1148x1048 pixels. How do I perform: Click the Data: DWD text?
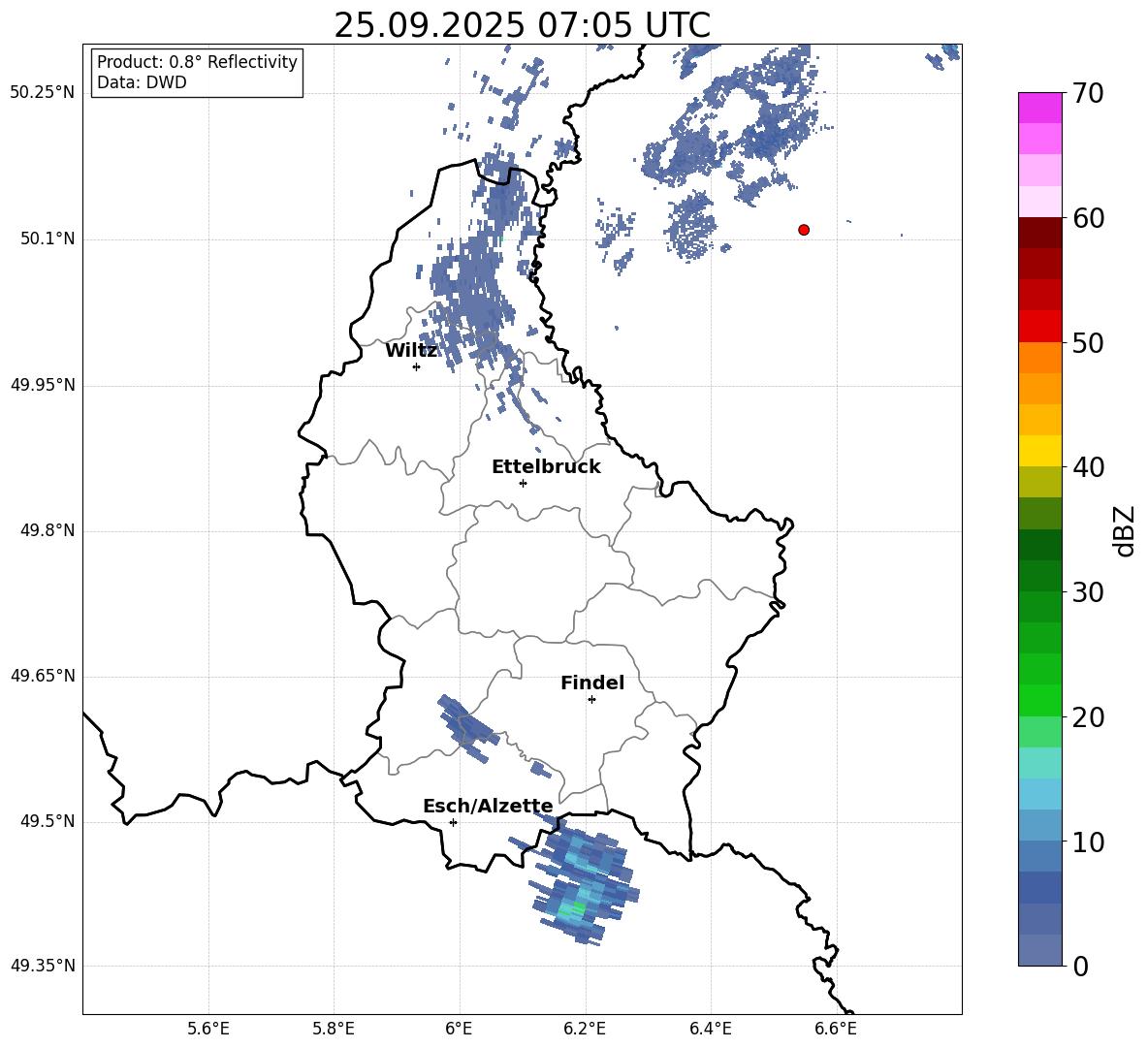click(x=142, y=82)
